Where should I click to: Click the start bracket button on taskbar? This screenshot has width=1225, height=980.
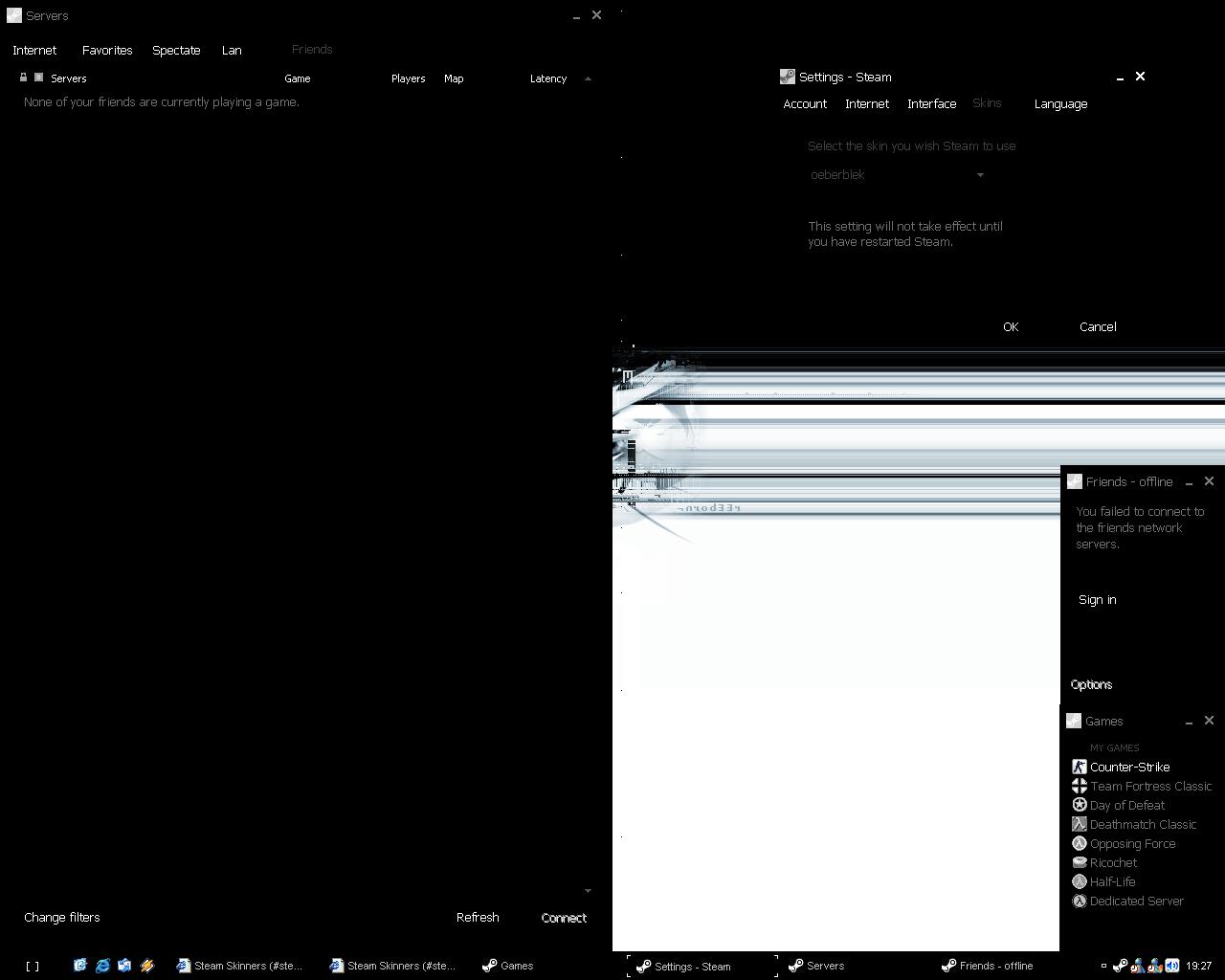33,966
